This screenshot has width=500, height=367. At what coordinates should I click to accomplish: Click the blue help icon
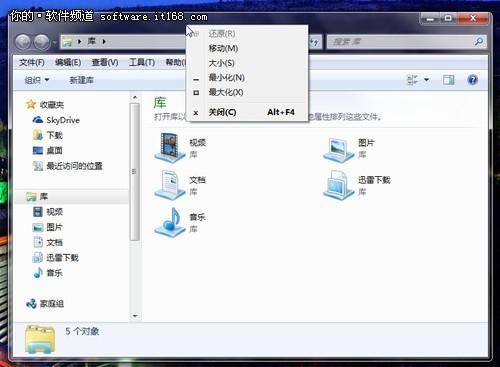pos(473,80)
